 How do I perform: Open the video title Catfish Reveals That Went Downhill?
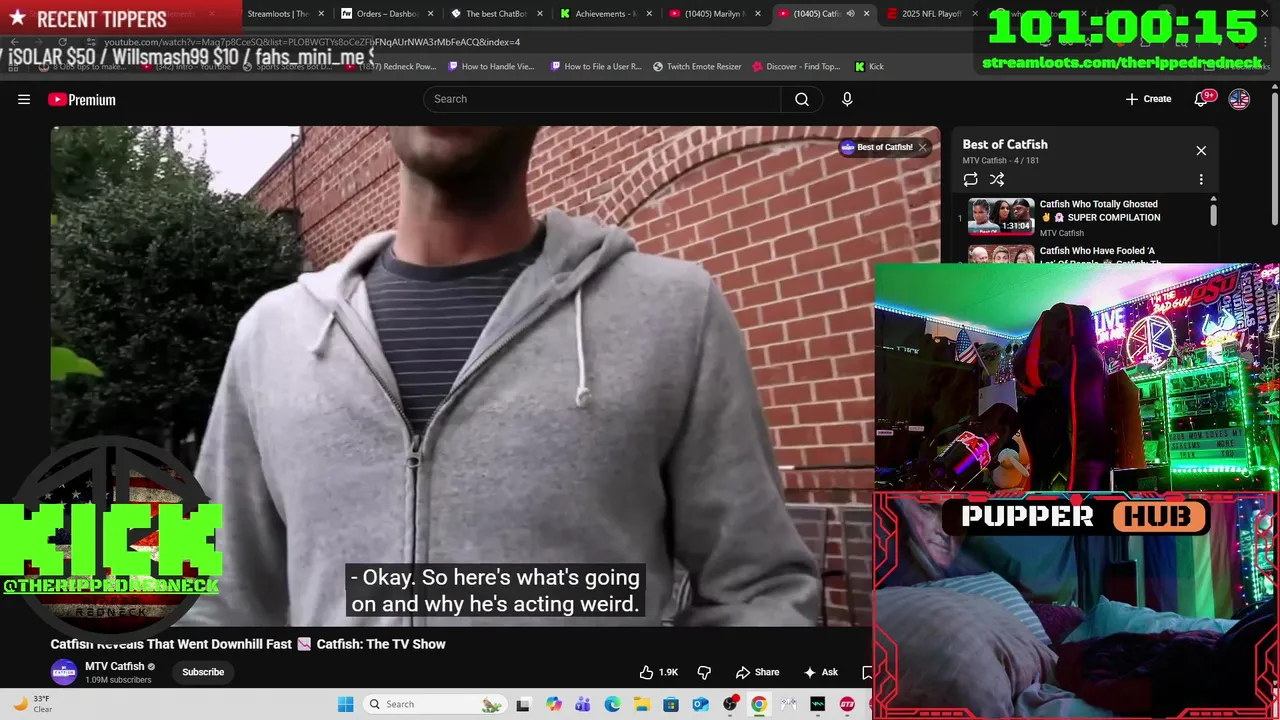click(248, 644)
